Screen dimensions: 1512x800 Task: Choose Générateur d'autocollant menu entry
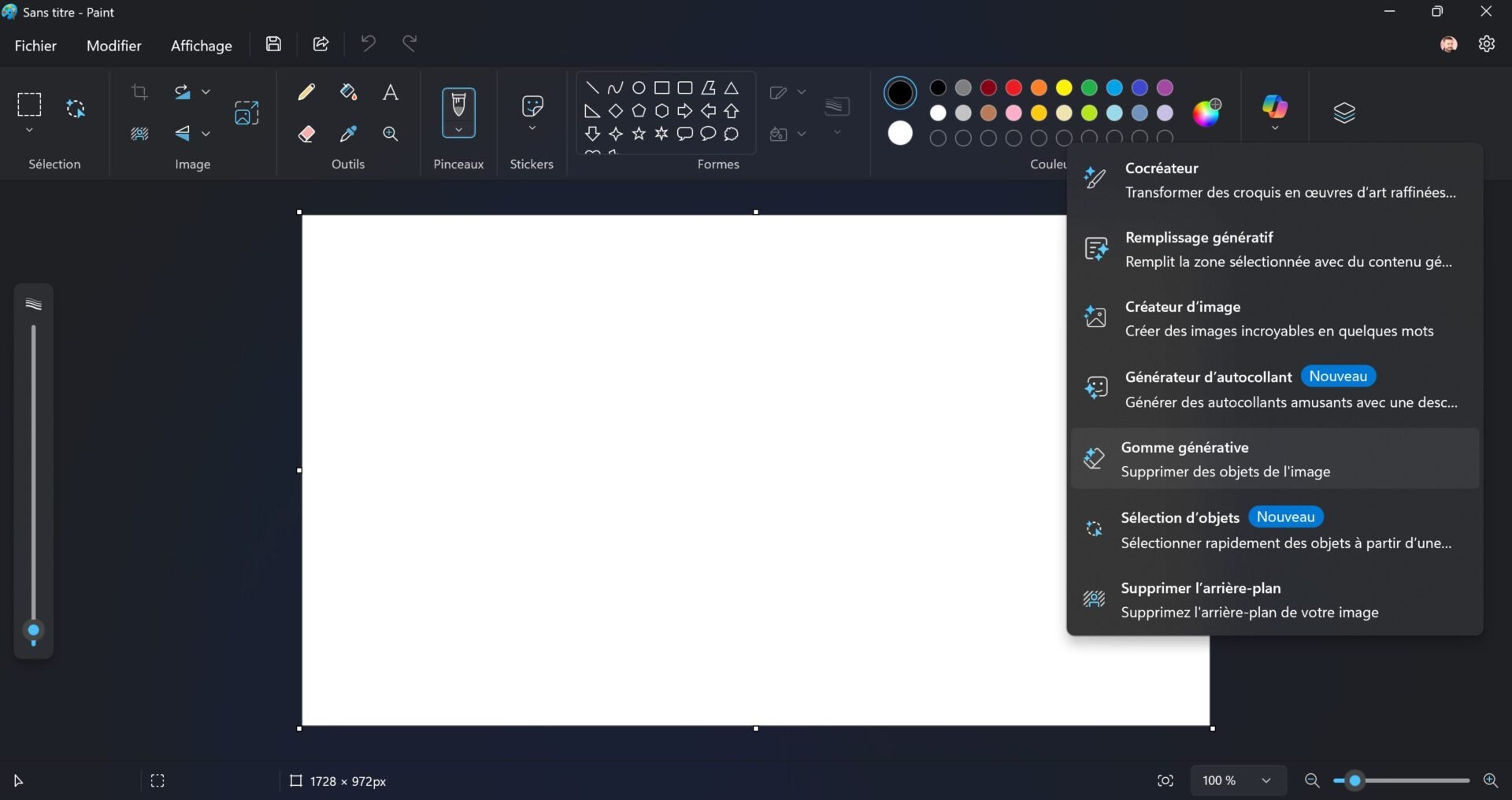click(x=1275, y=389)
